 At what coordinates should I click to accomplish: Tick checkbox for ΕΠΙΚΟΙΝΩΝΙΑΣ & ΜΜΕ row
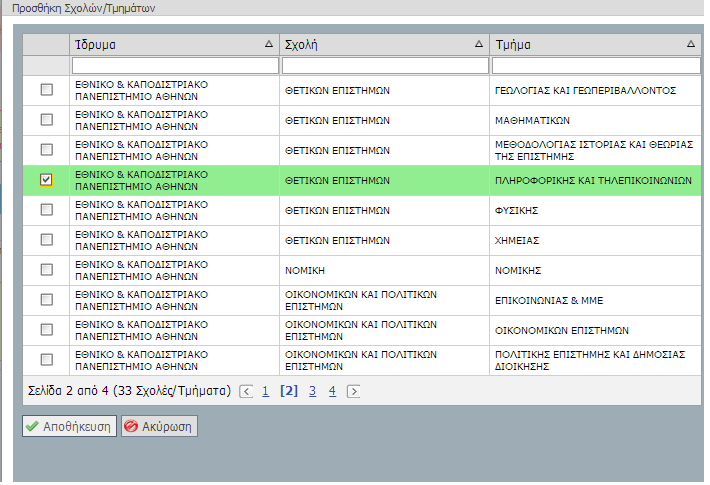click(47, 300)
